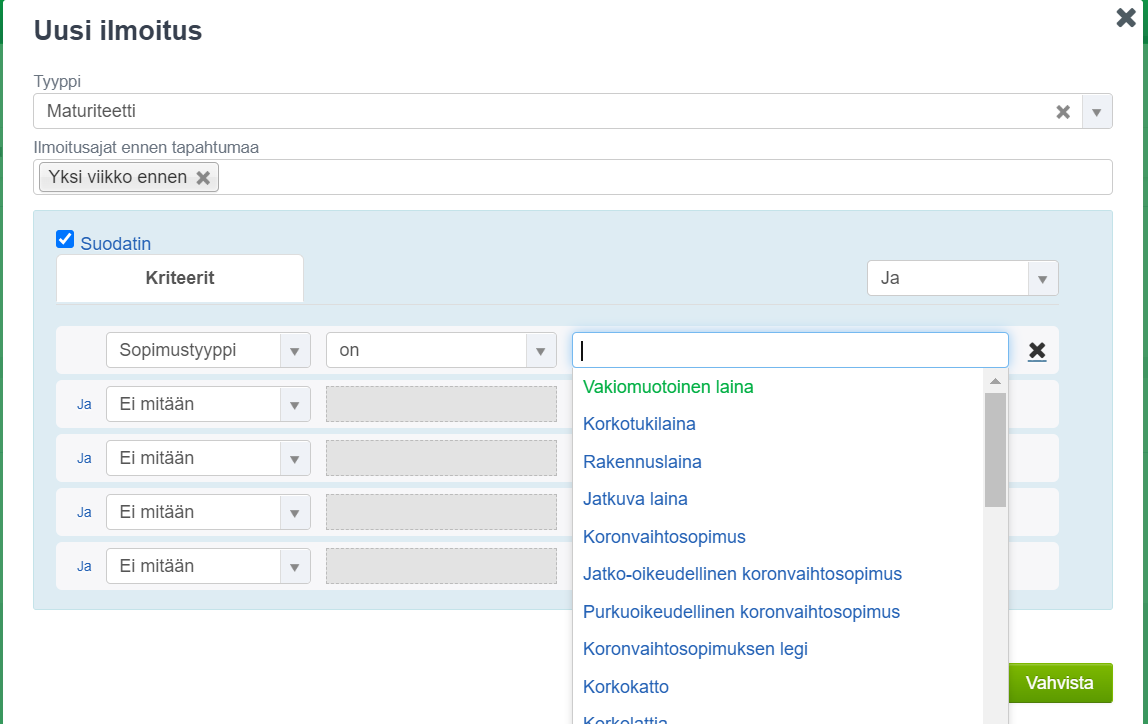Delete the Sopimustyyppi criteria row
Image resolution: width=1148 pixels, height=724 pixels.
tap(1037, 350)
